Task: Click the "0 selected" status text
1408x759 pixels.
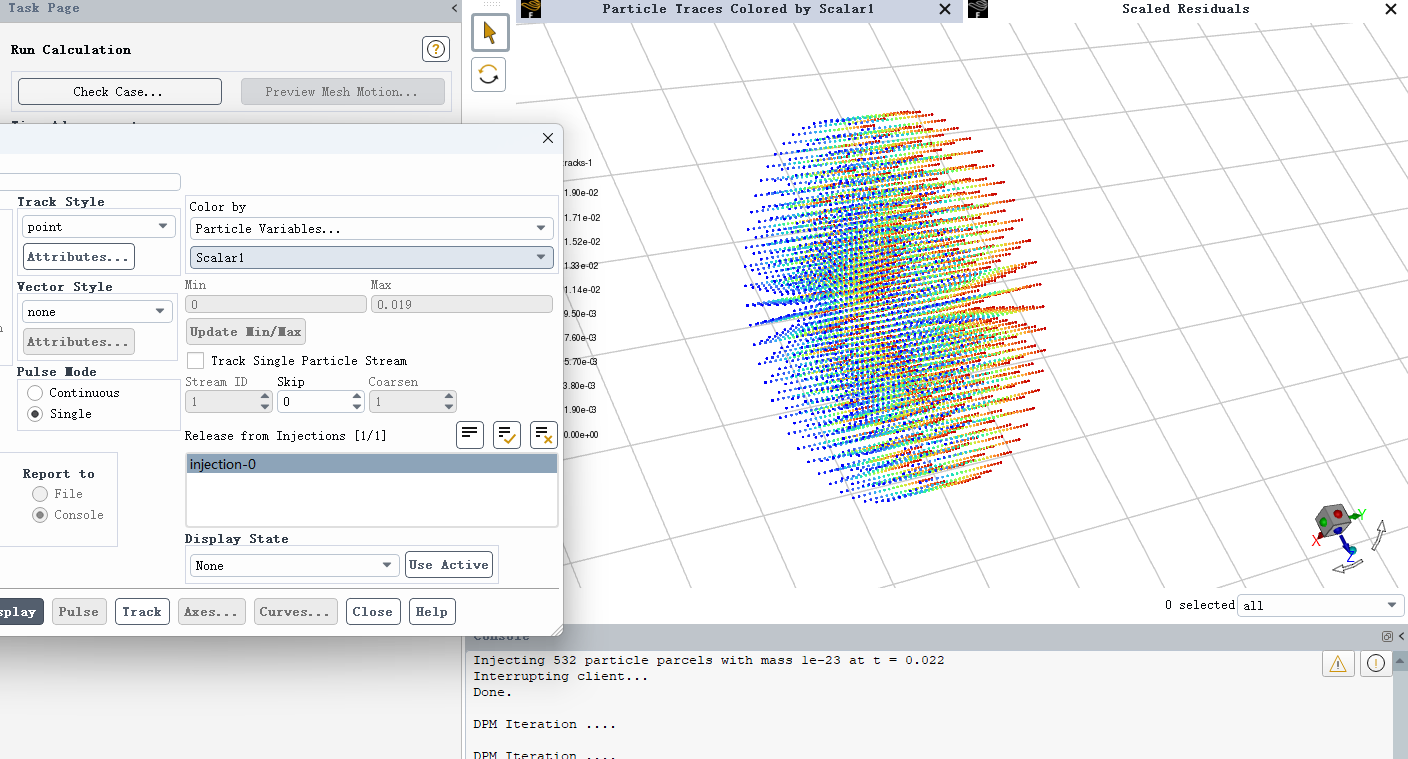Action: click(1200, 605)
